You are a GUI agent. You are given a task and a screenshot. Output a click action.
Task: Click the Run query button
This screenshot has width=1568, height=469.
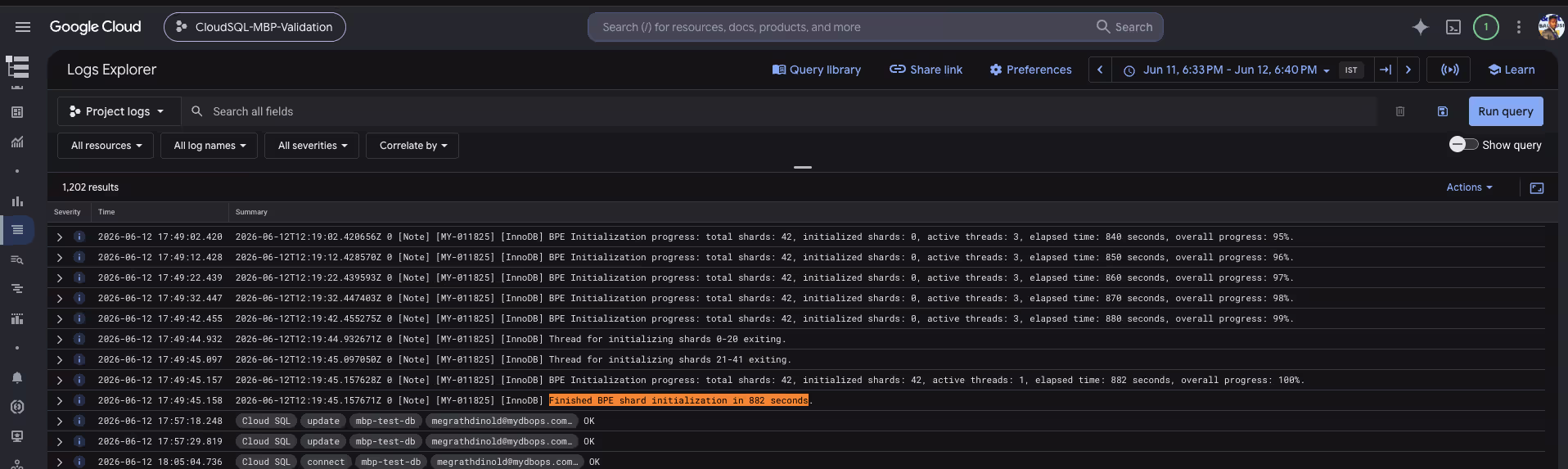(1506, 111)
